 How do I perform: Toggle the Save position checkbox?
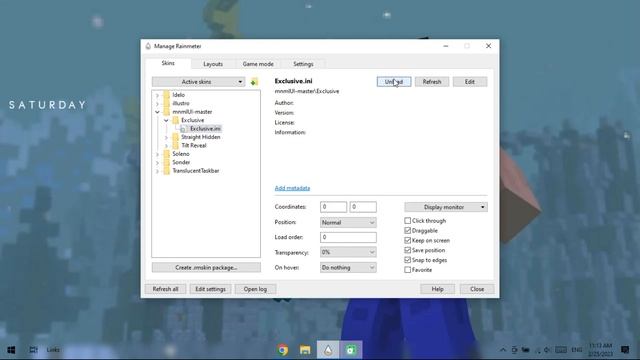click(x=407, y=250)
